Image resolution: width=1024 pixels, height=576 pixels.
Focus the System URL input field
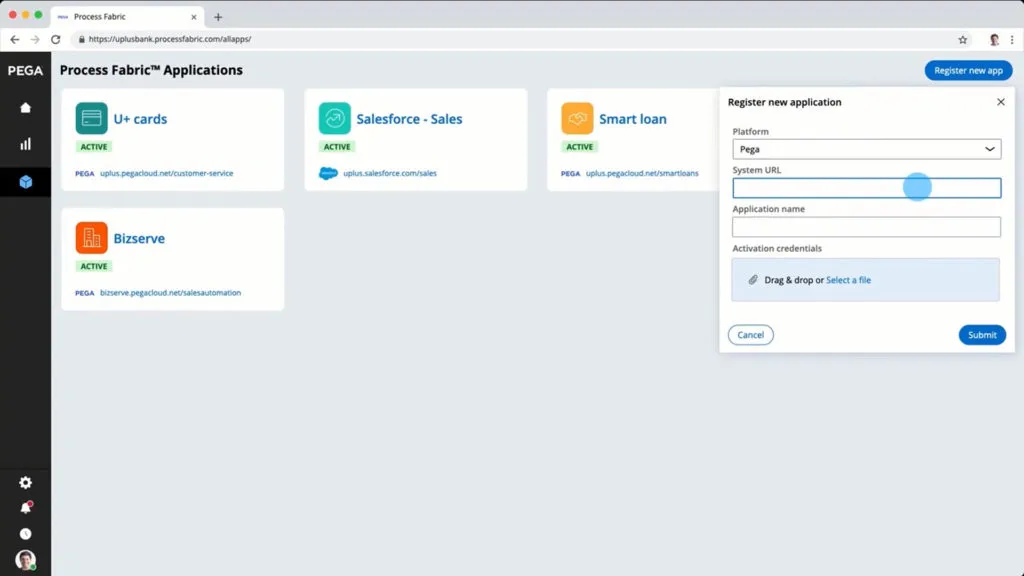(x=867, y=188)
